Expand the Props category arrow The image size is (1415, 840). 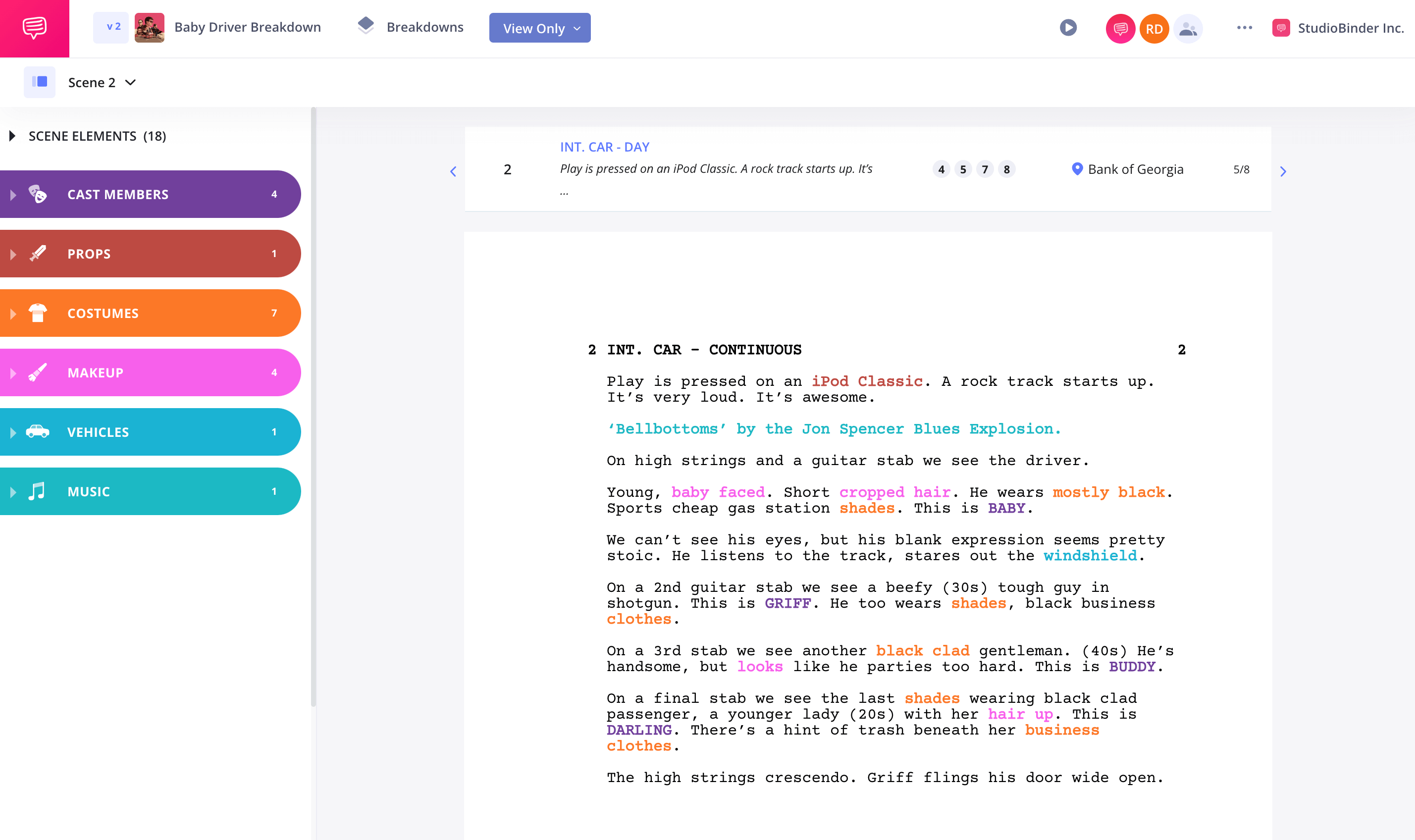[x=13, y=254]
